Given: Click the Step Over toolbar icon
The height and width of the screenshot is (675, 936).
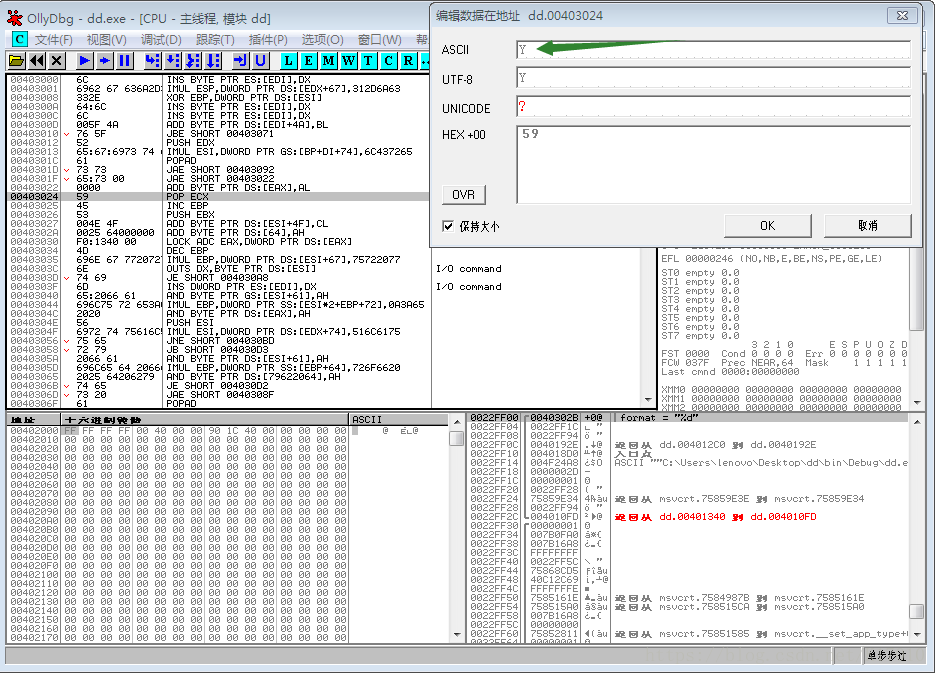Looking at the screenshot, I should (173, 60).
